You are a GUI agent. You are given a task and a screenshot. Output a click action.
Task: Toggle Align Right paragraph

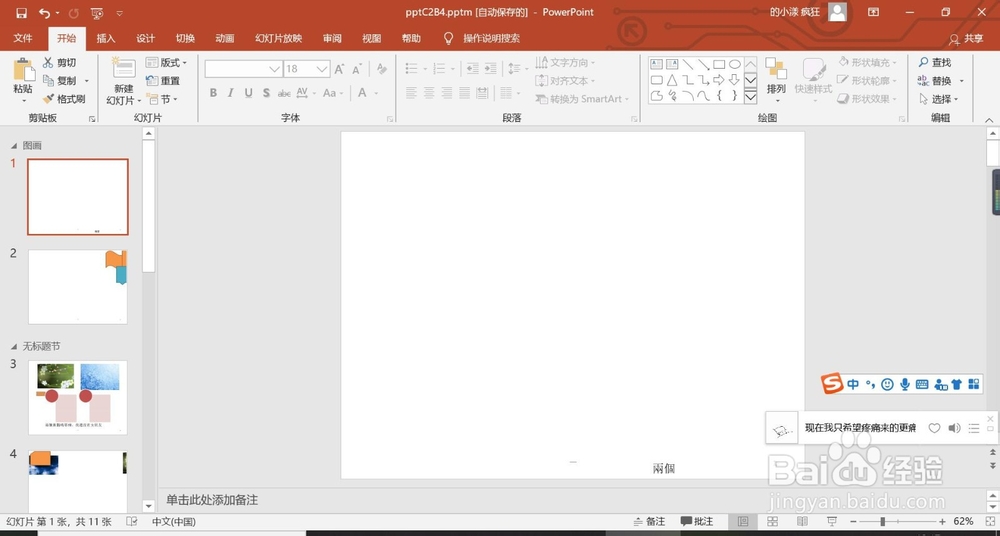coord(447,93)
